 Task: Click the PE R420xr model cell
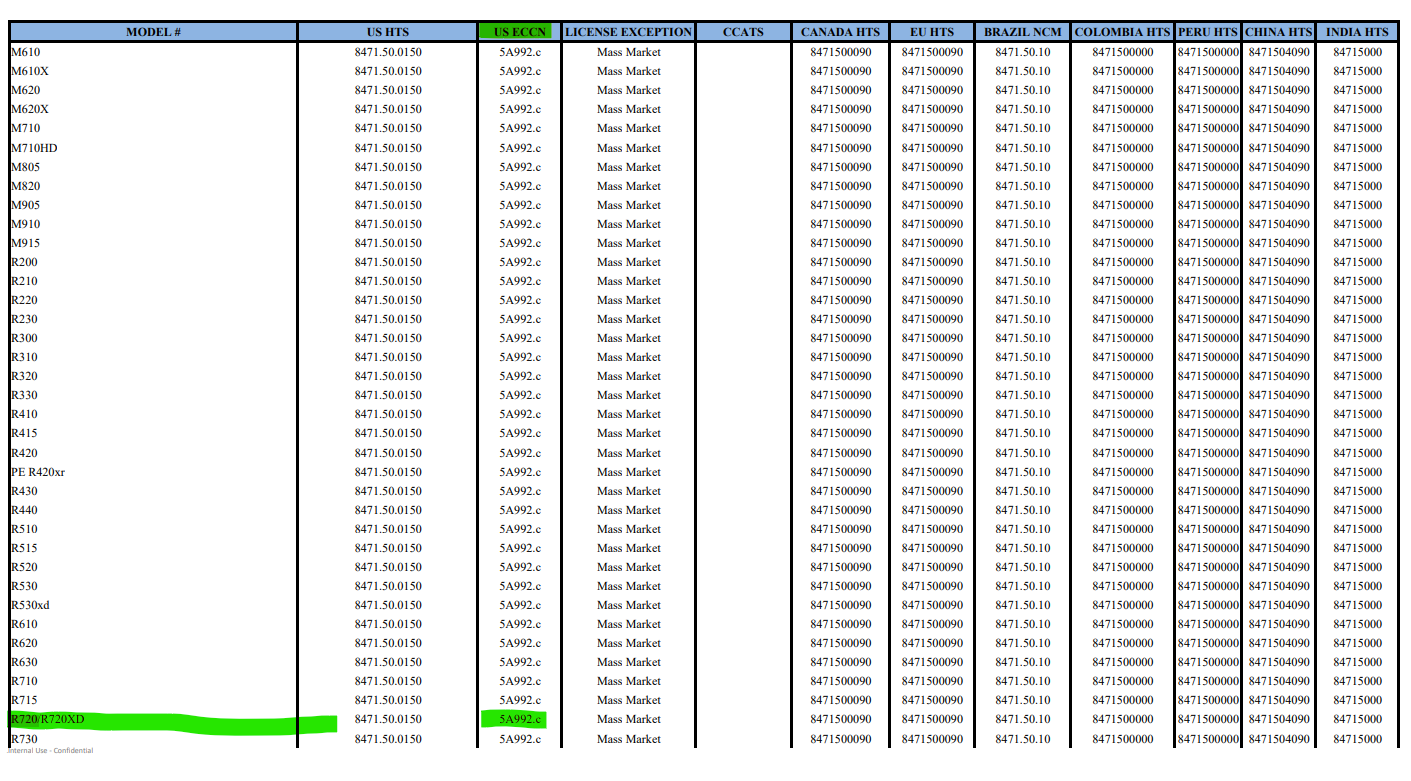pyautogui.click(x=38, y=472)
